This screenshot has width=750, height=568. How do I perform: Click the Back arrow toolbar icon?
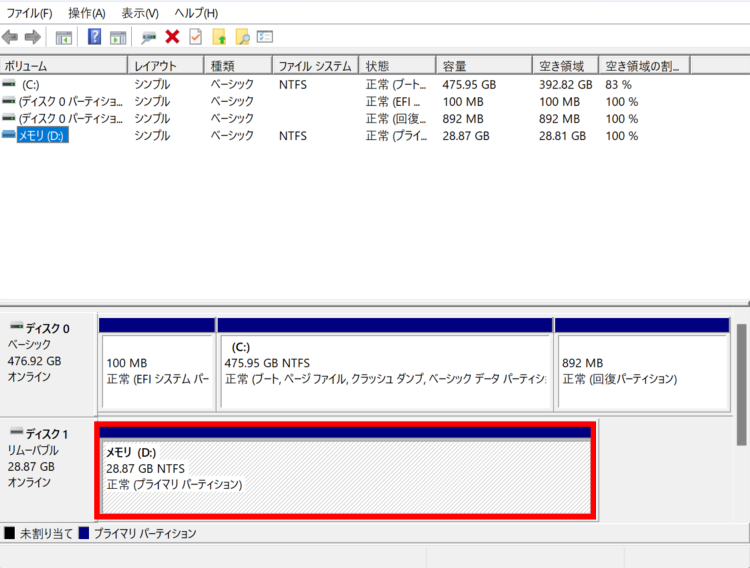10,37
